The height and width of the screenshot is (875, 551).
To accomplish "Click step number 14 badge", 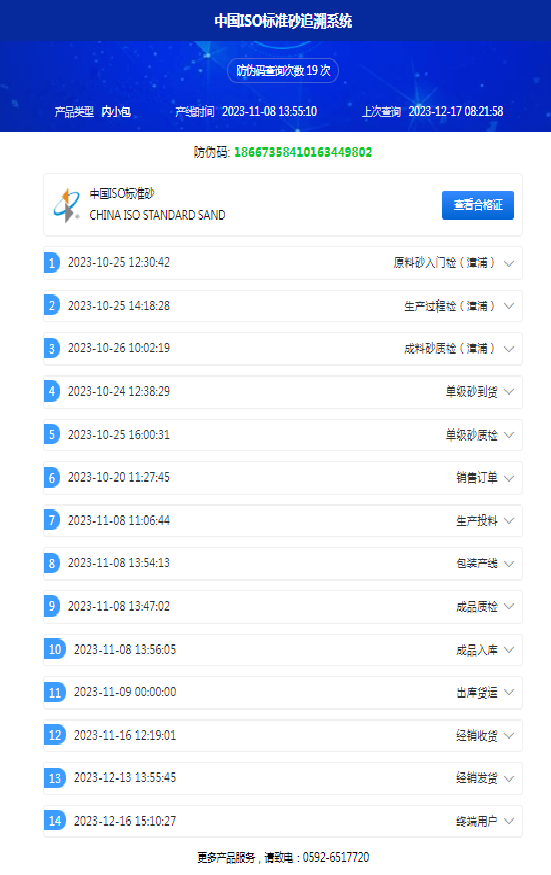I will coord(55,821).
